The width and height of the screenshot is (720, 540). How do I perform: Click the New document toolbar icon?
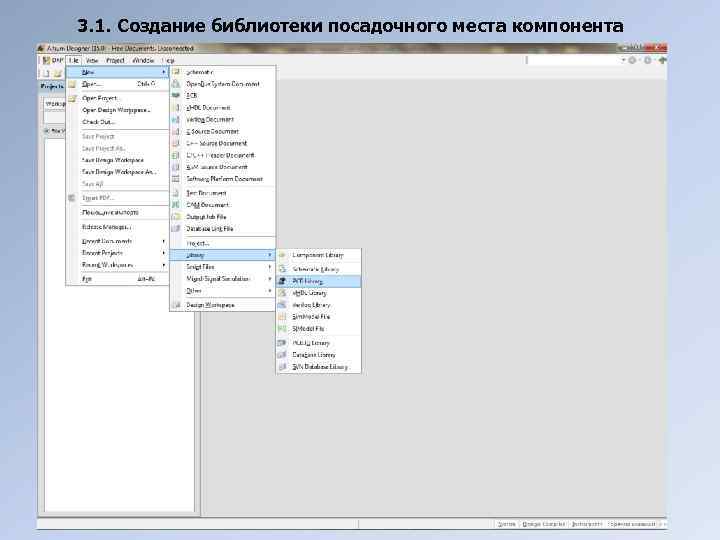click(x=46, y=73)
